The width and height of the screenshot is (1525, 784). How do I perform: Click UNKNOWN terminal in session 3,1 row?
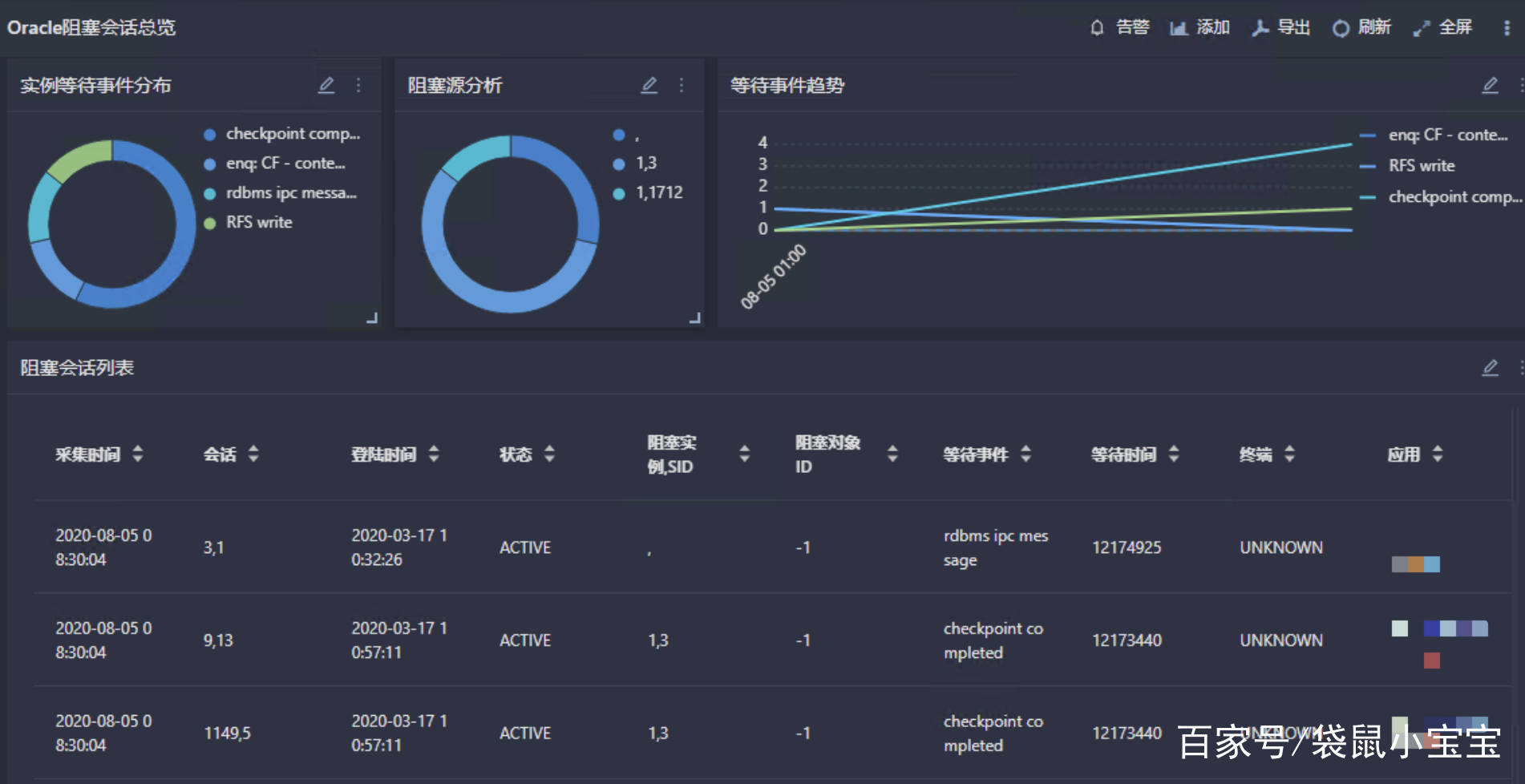coord(1281,548)
